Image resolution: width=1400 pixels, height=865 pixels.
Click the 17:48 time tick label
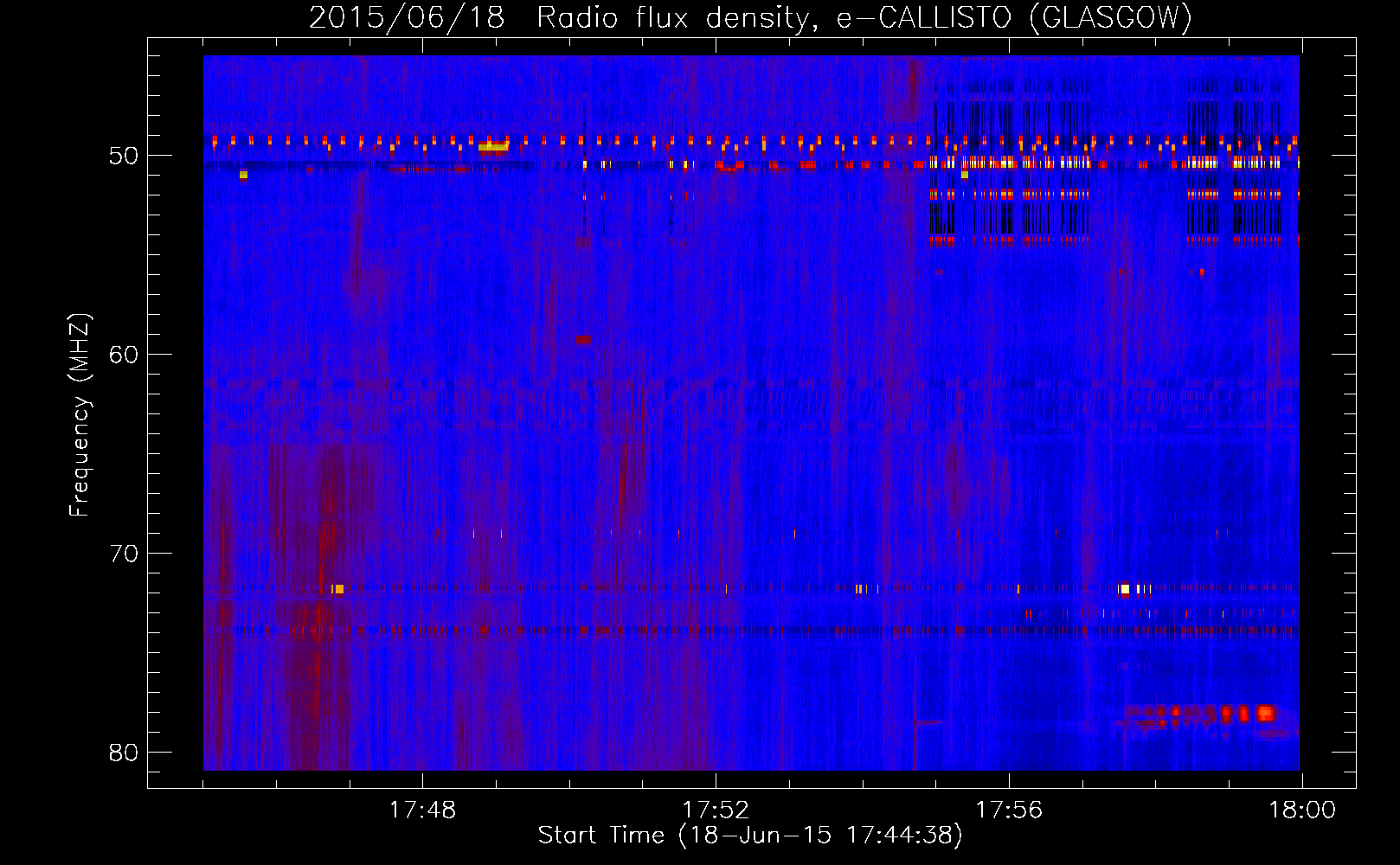tap(422, 811)
